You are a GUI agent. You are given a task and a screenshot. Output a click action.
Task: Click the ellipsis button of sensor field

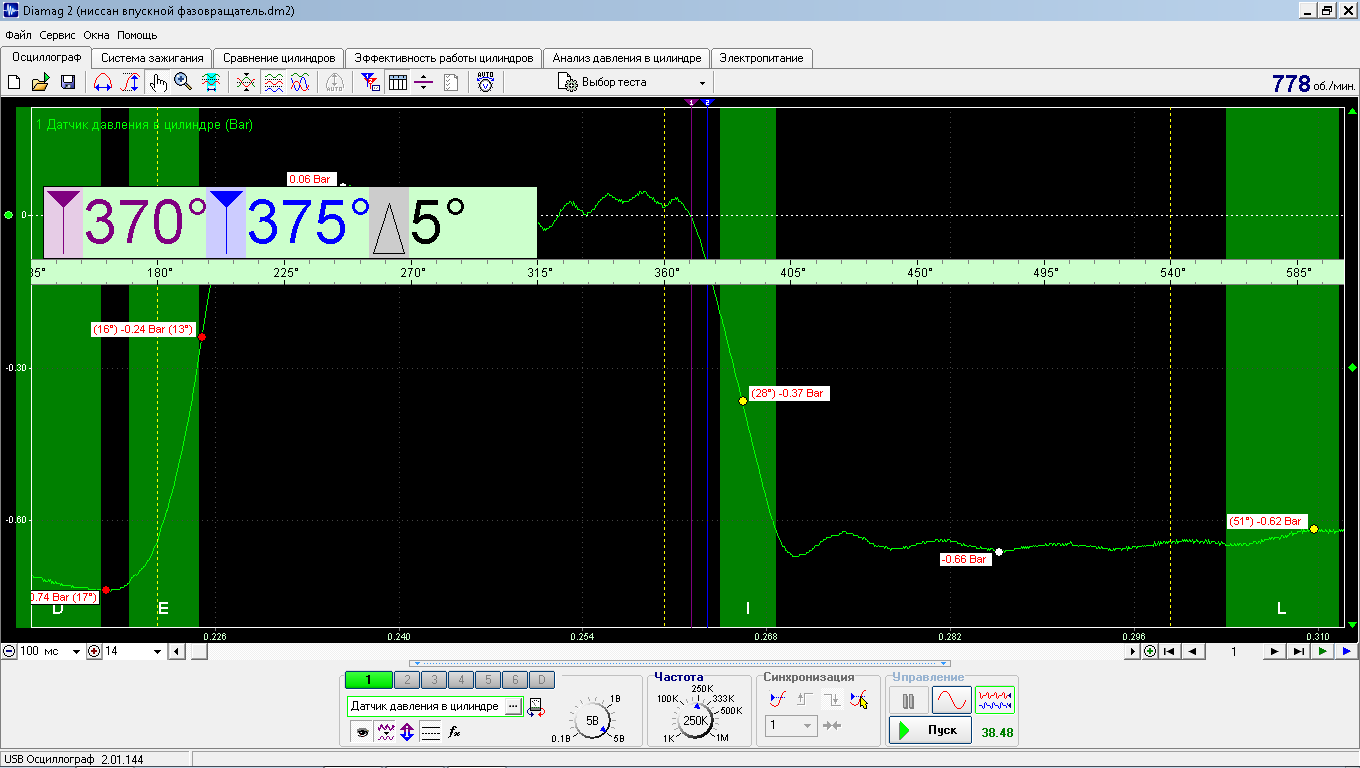coord(514,707)
